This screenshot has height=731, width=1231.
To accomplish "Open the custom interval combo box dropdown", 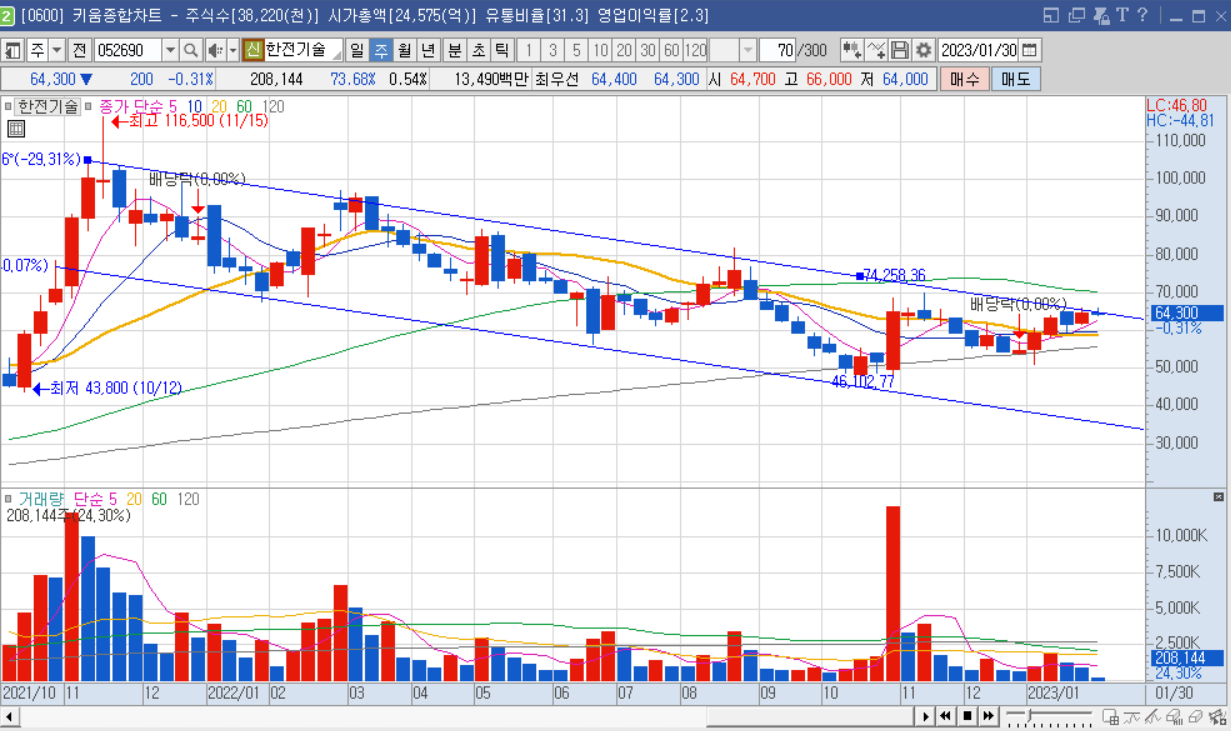I will coord(748,50).
